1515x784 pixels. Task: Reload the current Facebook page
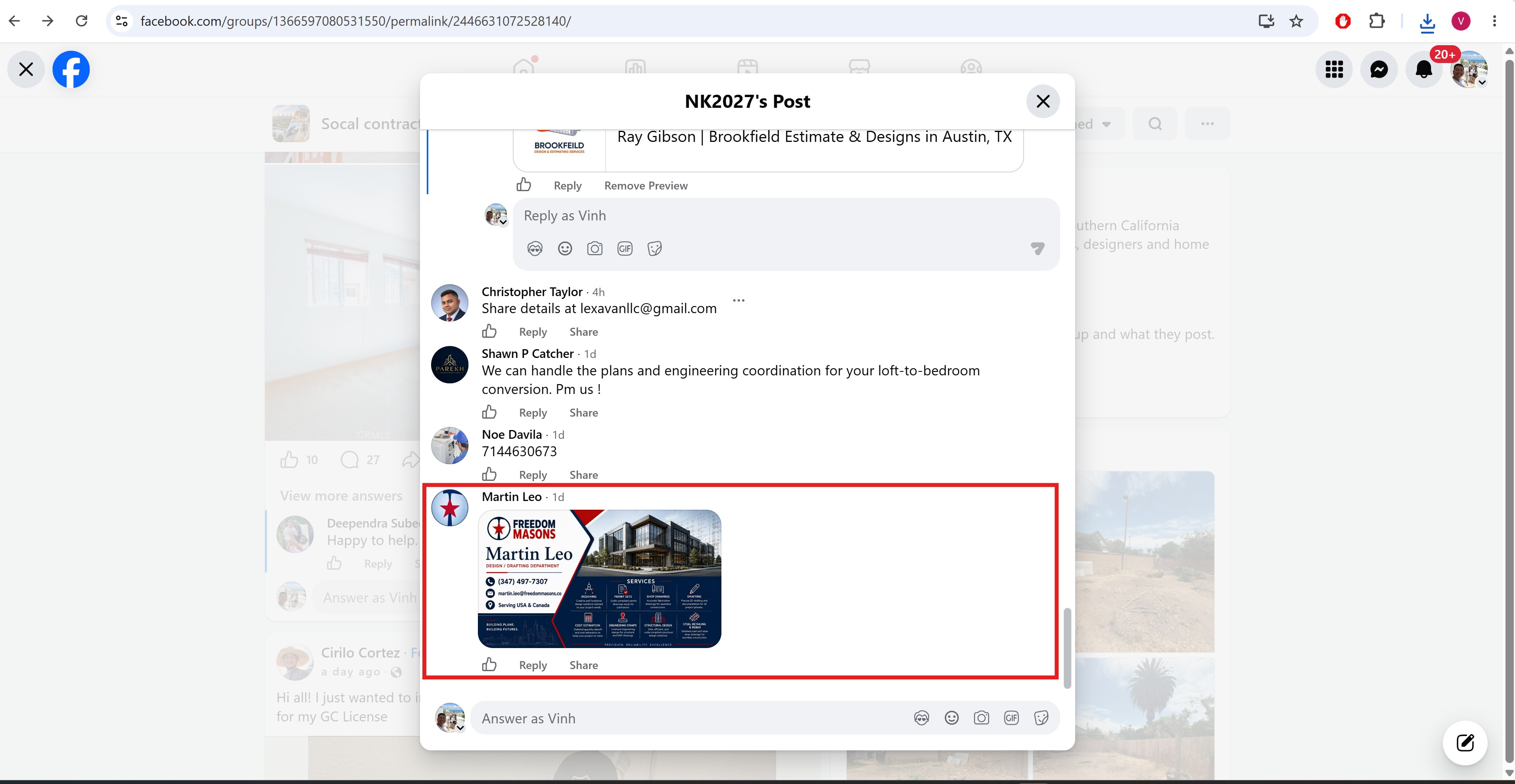coord(82,21)
